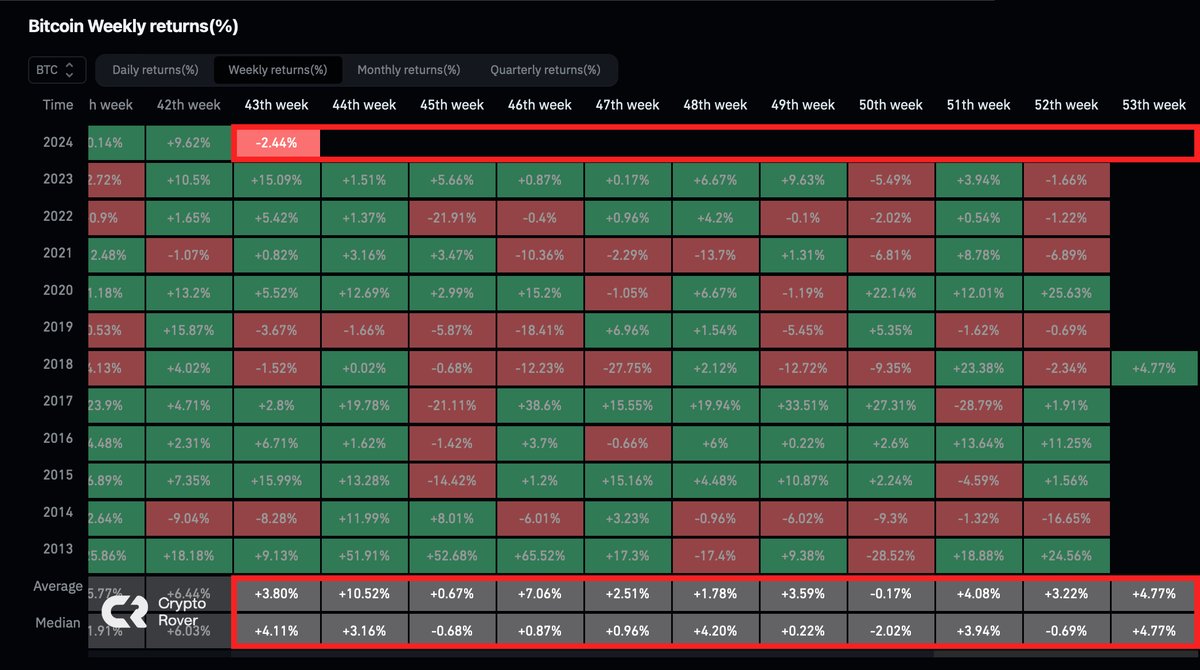Click the Median row label

[x=58, y=623]
